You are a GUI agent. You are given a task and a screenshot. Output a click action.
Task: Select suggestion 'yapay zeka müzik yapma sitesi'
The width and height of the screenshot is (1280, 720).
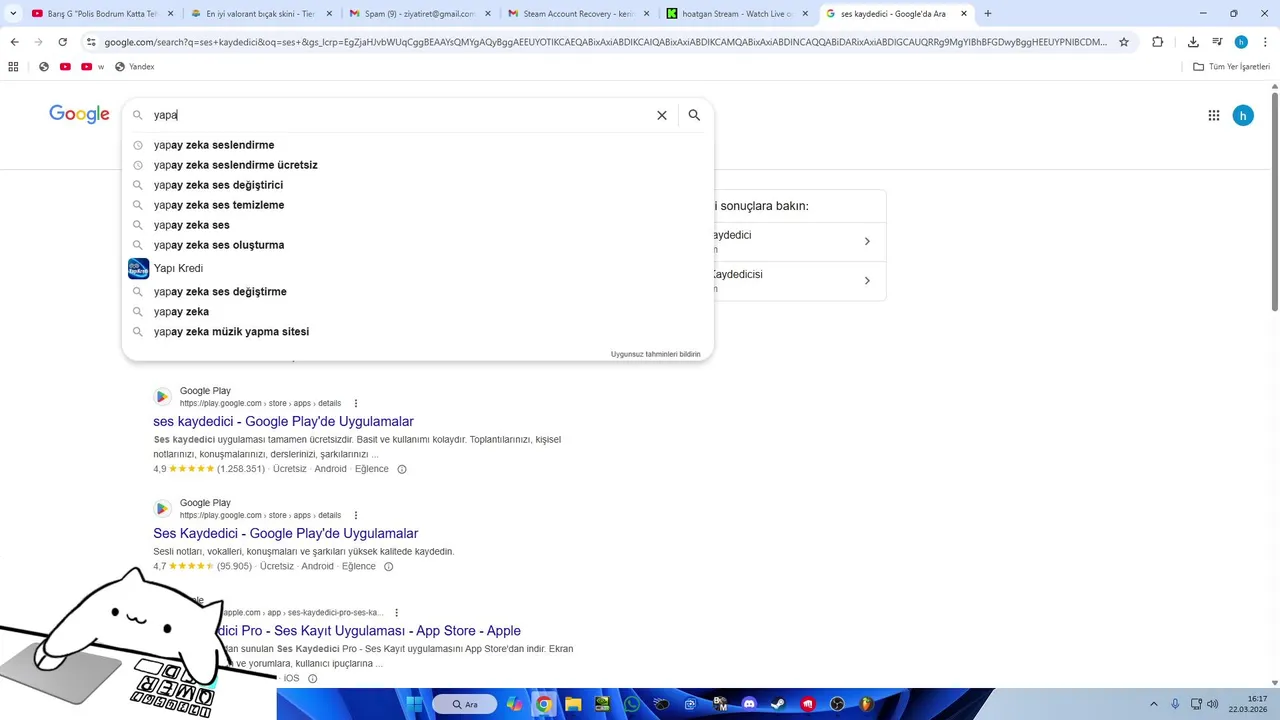coord(418,332)
